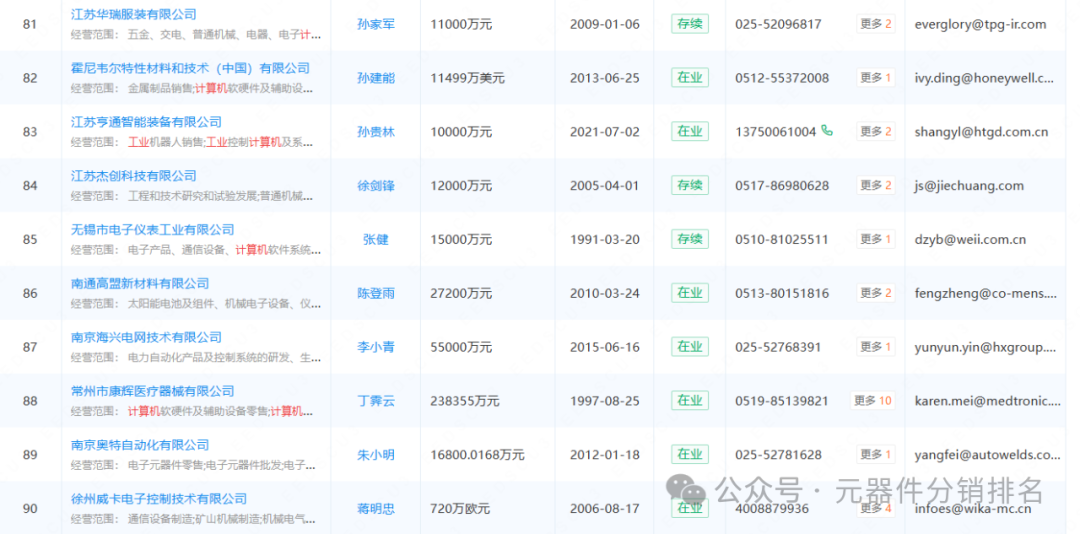
Task: Expand 更多 10 phones for 0519-85139821
Action: click(x=873, y=400)
